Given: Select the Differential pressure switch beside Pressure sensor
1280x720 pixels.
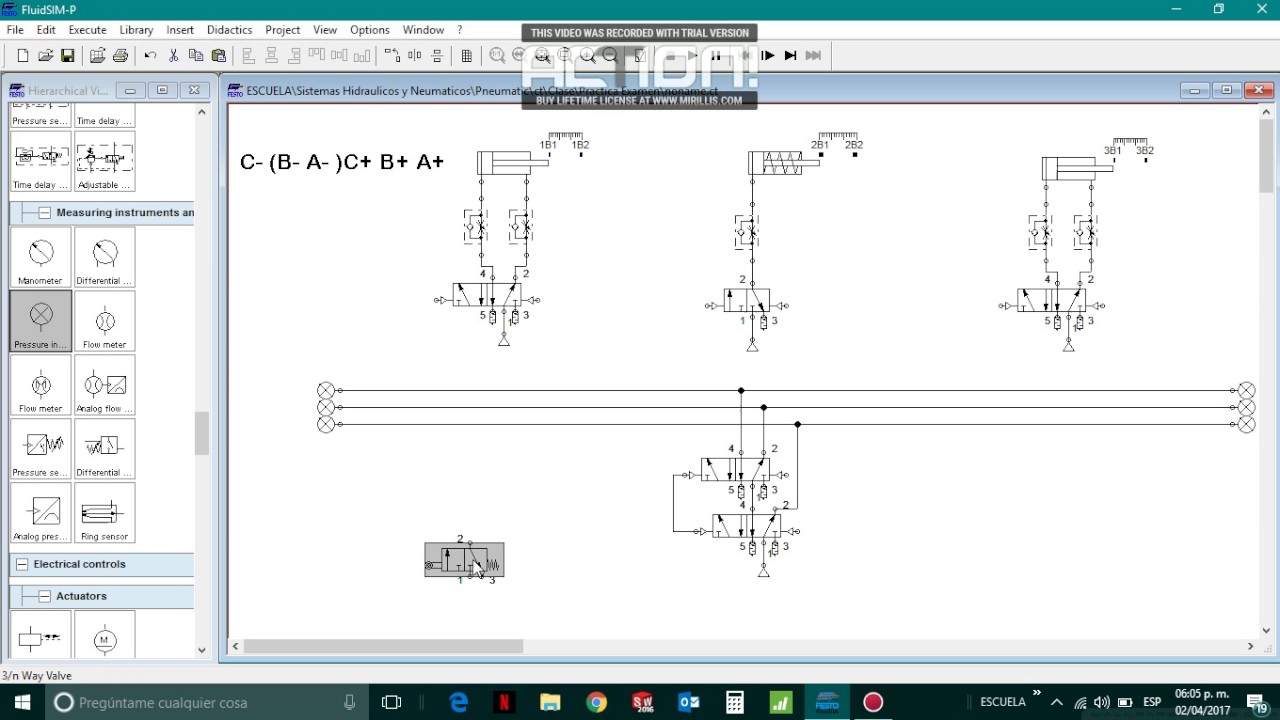Looking at the screenshot, I should 105,449.
